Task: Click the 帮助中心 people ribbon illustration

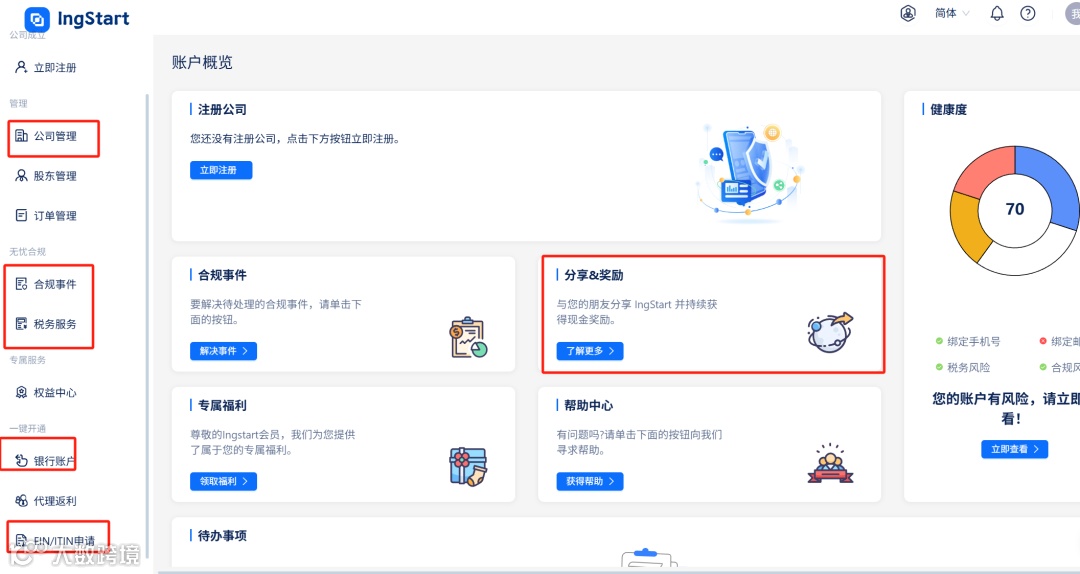Action: point(830,464)
